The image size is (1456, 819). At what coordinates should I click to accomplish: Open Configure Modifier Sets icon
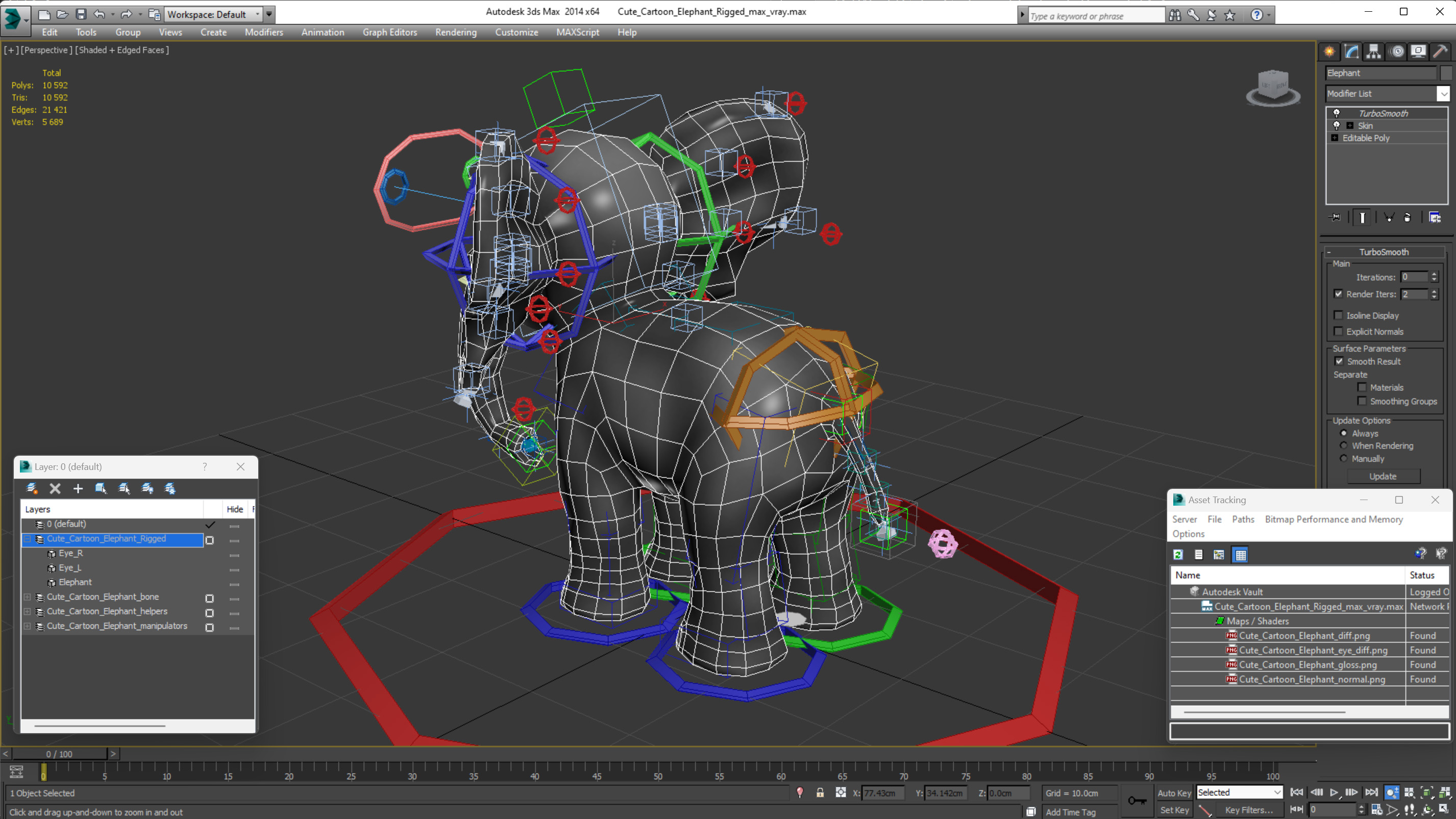[x=1435, y=217]
